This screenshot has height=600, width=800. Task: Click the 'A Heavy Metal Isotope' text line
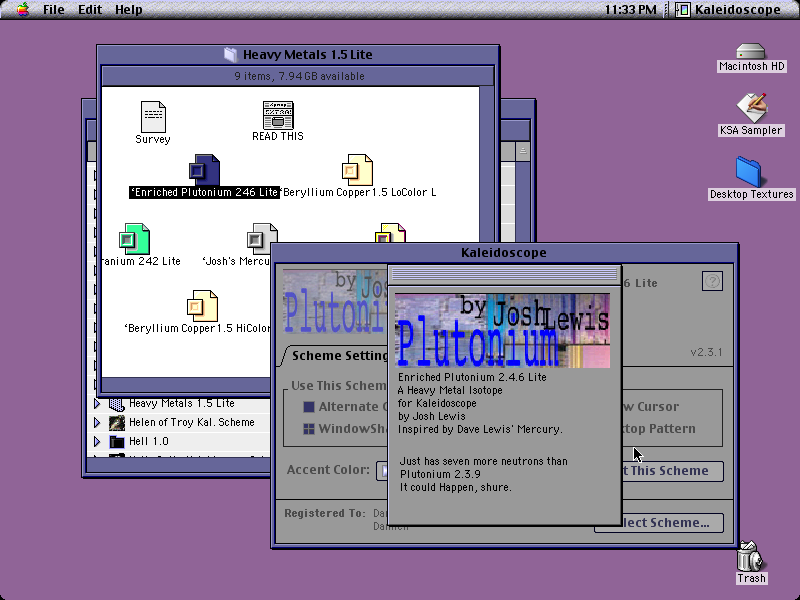tap(450, 390)
